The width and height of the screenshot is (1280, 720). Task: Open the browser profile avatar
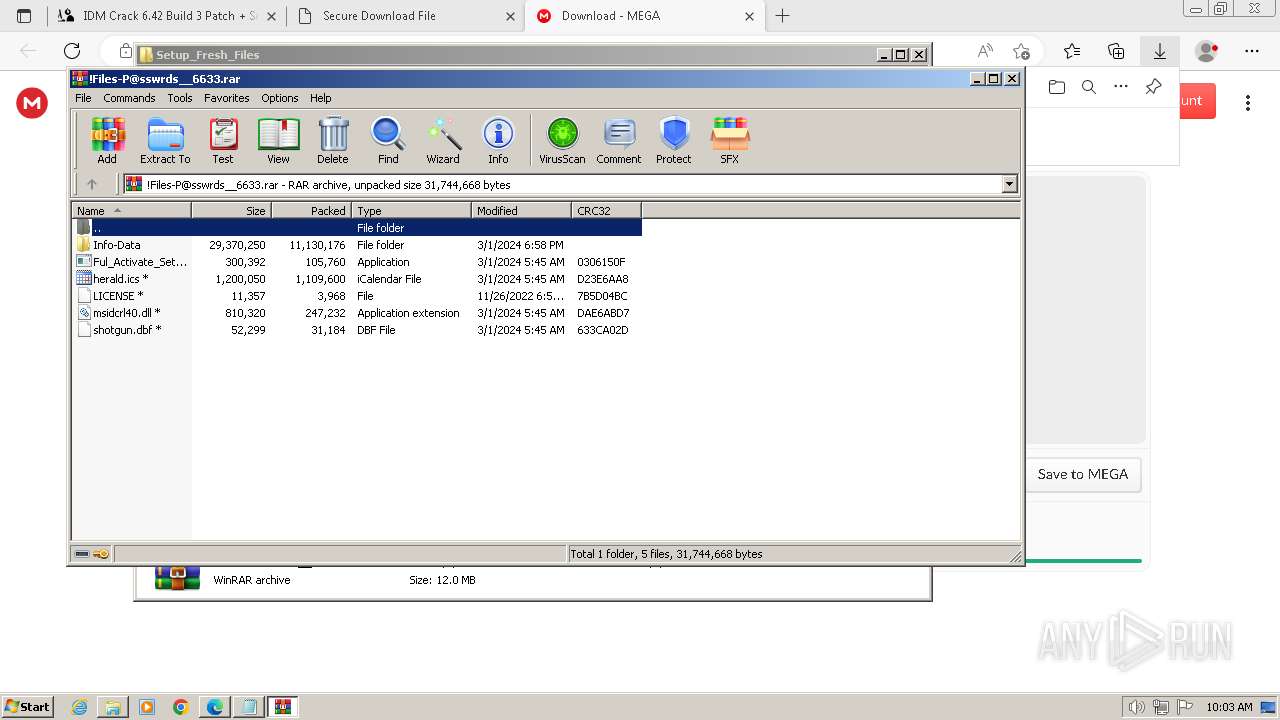click(1206, 51)
